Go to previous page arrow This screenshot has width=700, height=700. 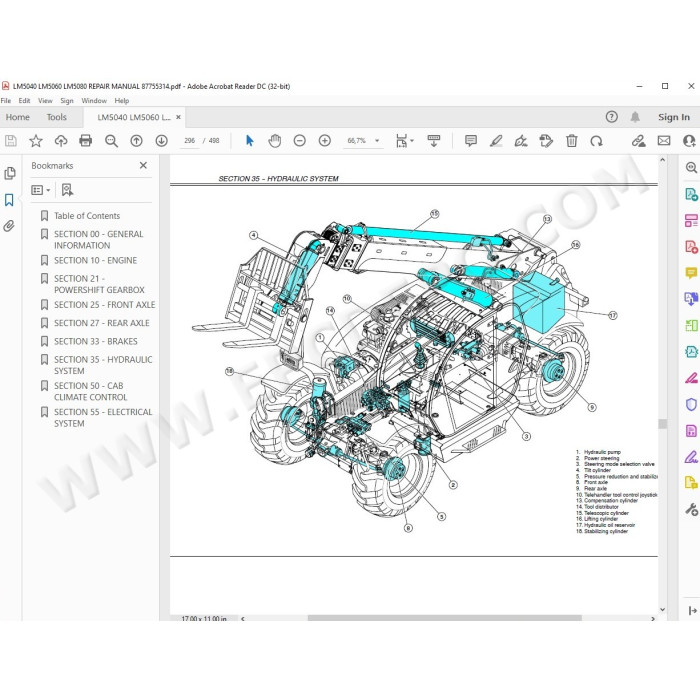point(137,141)
